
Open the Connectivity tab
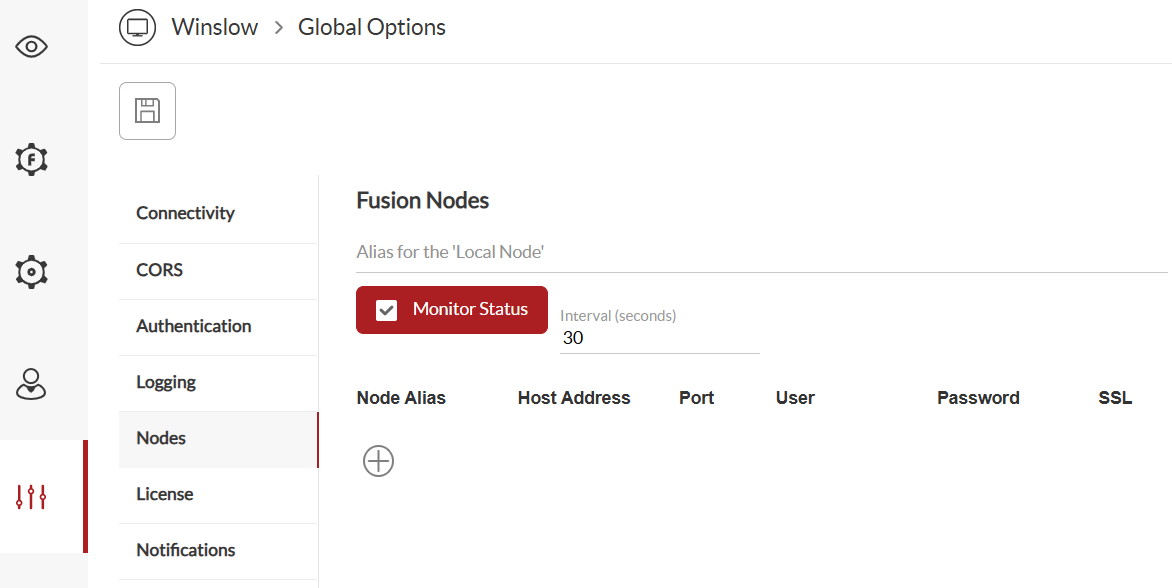click(218, 214)
